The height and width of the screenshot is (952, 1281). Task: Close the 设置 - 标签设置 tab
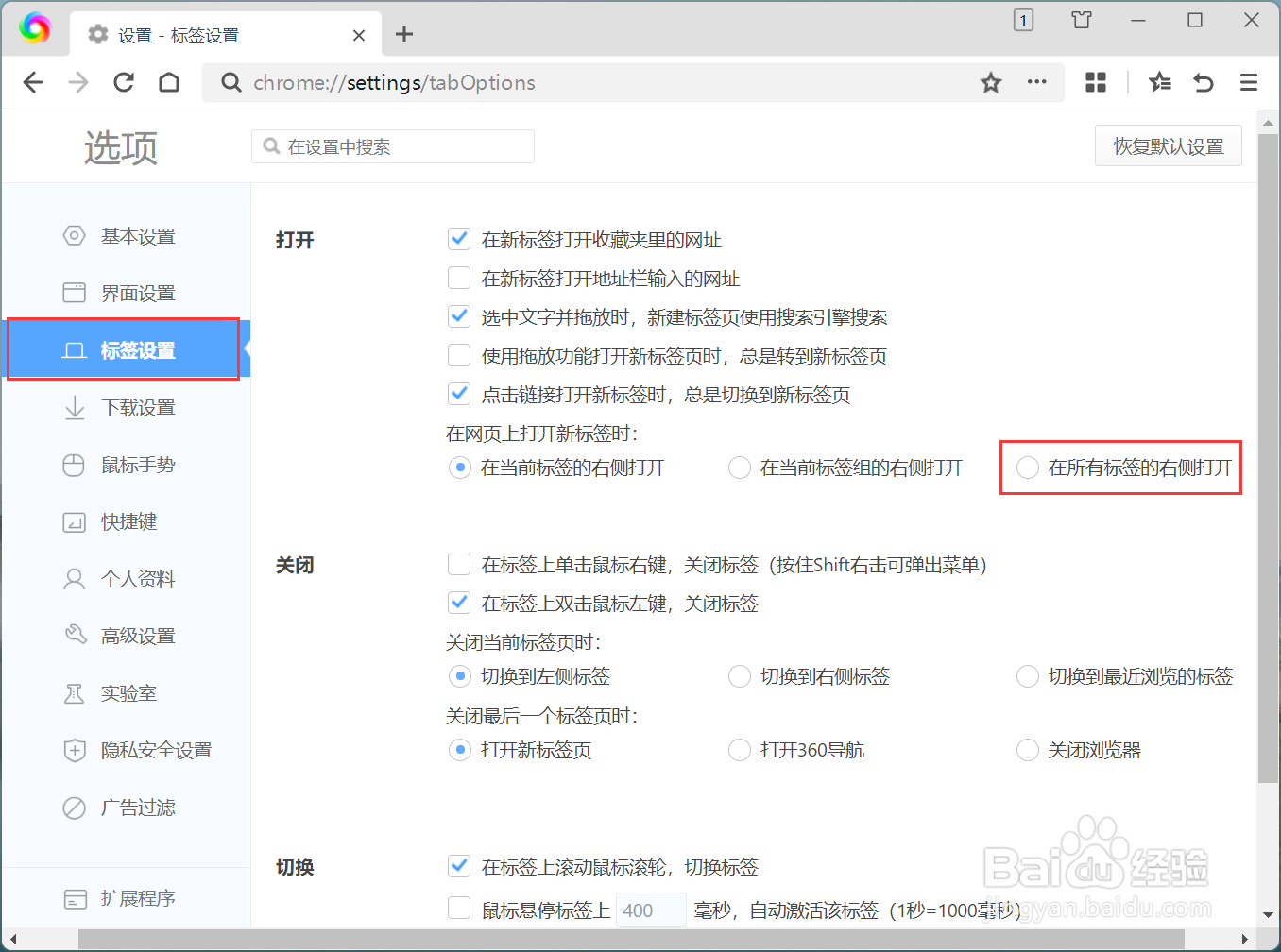click(359, 36)
